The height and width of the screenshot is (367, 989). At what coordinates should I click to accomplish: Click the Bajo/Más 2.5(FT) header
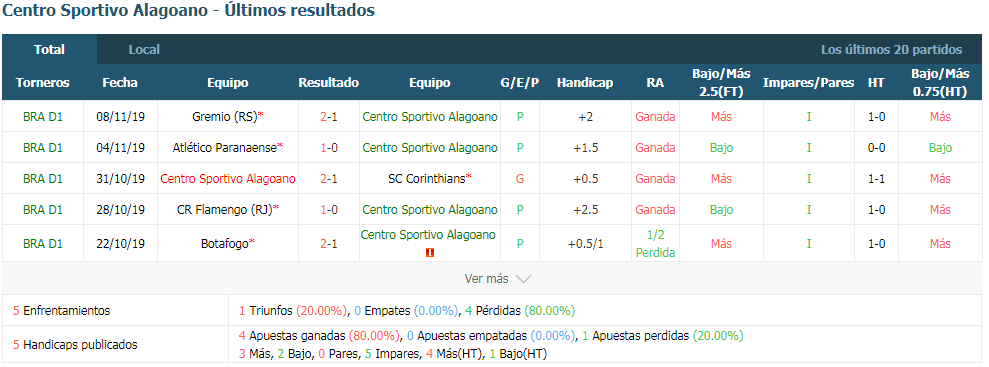coord(720,83)
